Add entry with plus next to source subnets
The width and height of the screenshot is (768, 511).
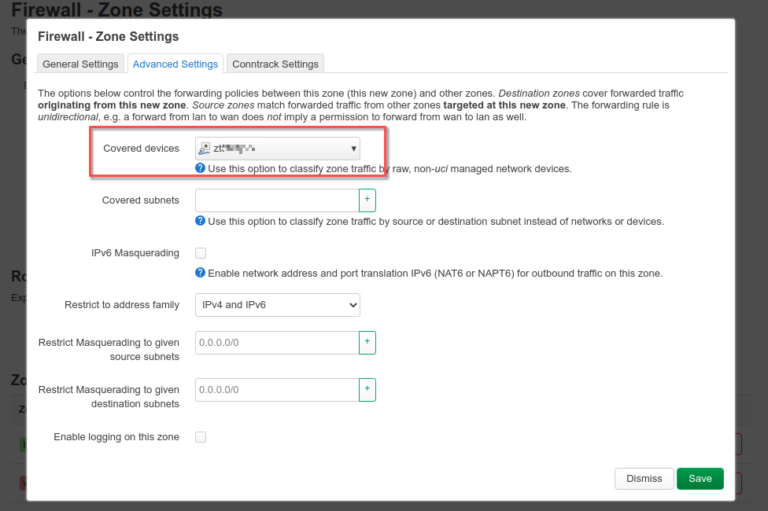[x=367, y=342]
